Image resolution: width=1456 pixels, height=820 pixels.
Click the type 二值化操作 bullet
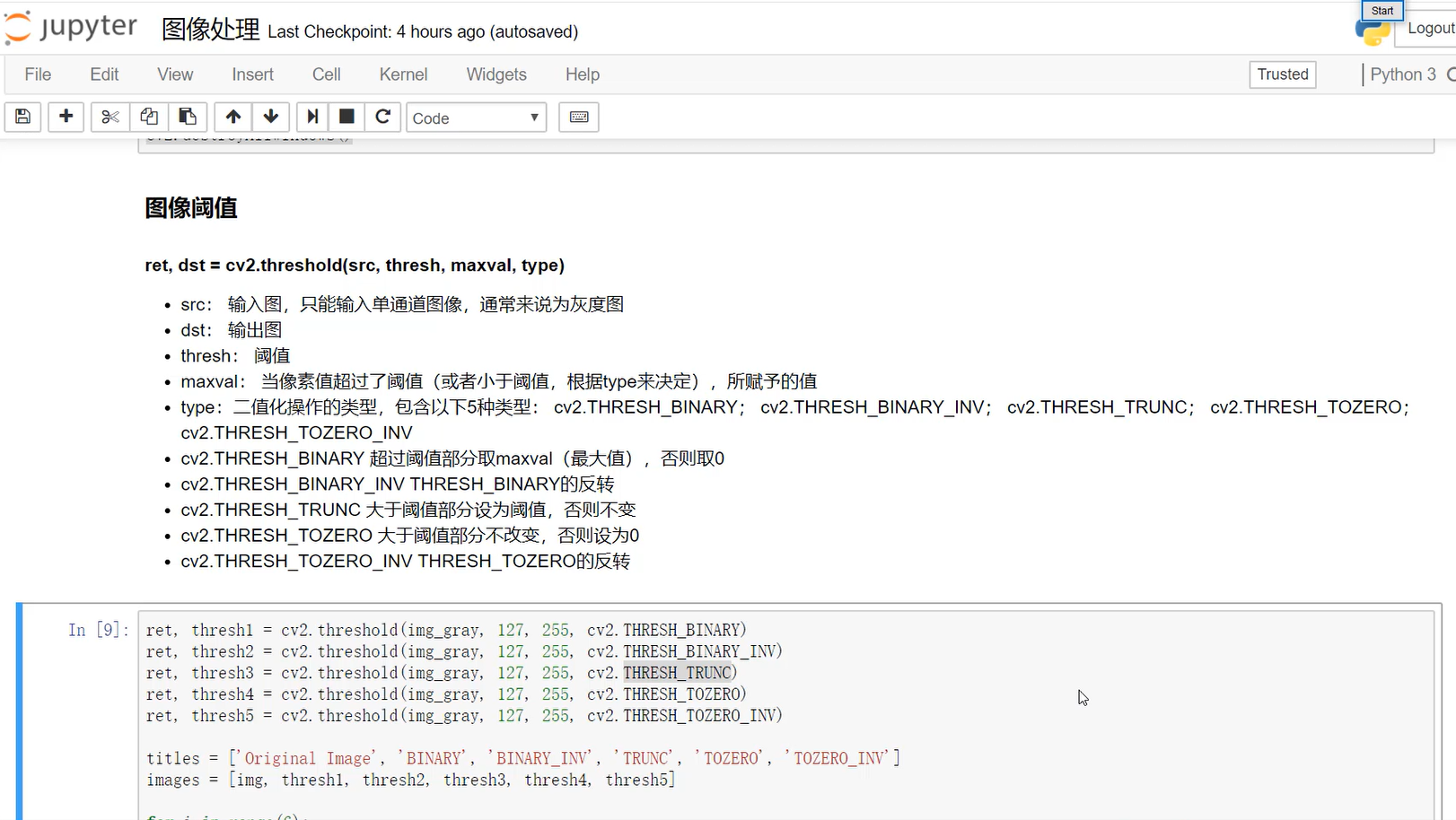pos(795,420)
